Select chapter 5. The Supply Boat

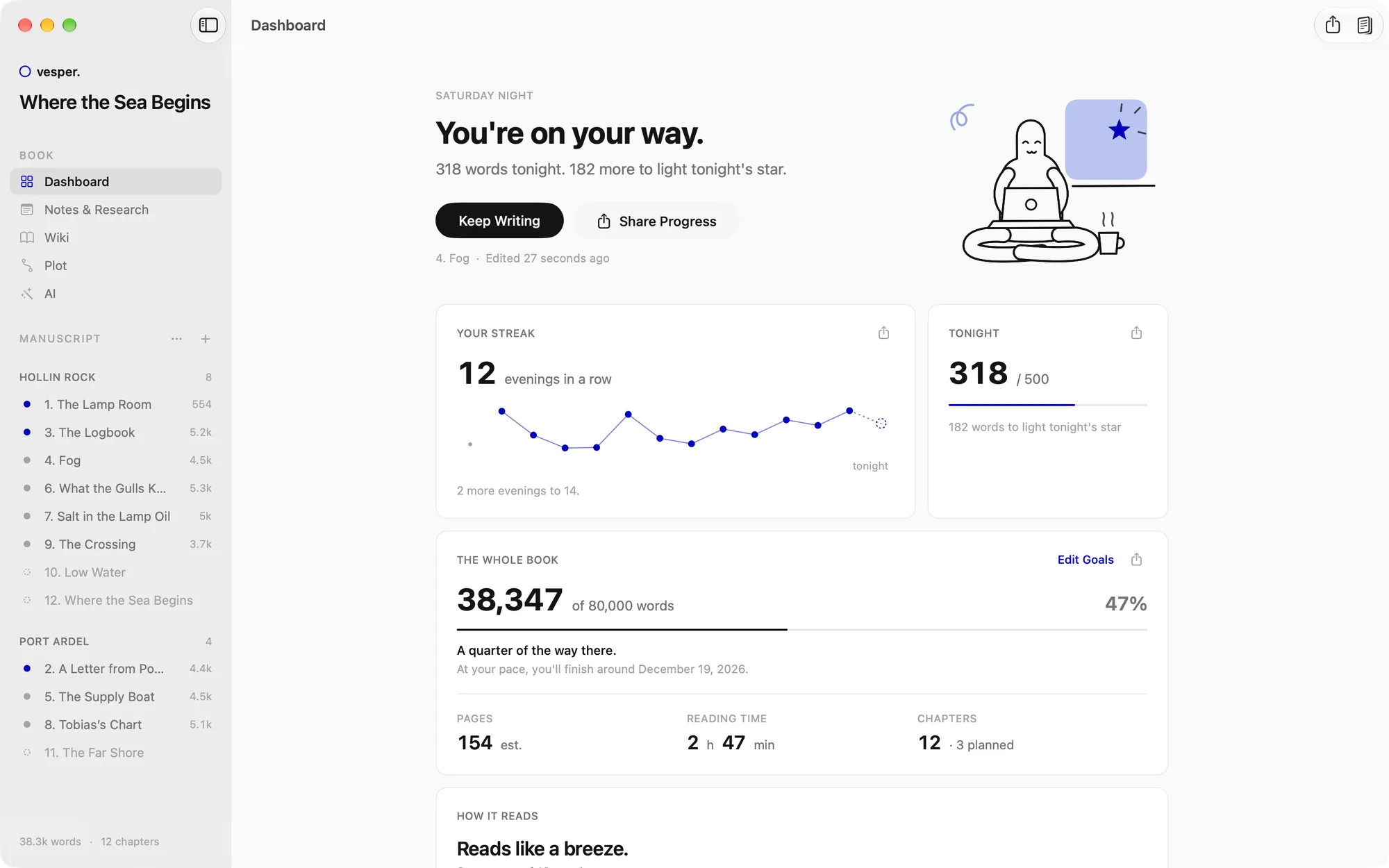(116, 696)
